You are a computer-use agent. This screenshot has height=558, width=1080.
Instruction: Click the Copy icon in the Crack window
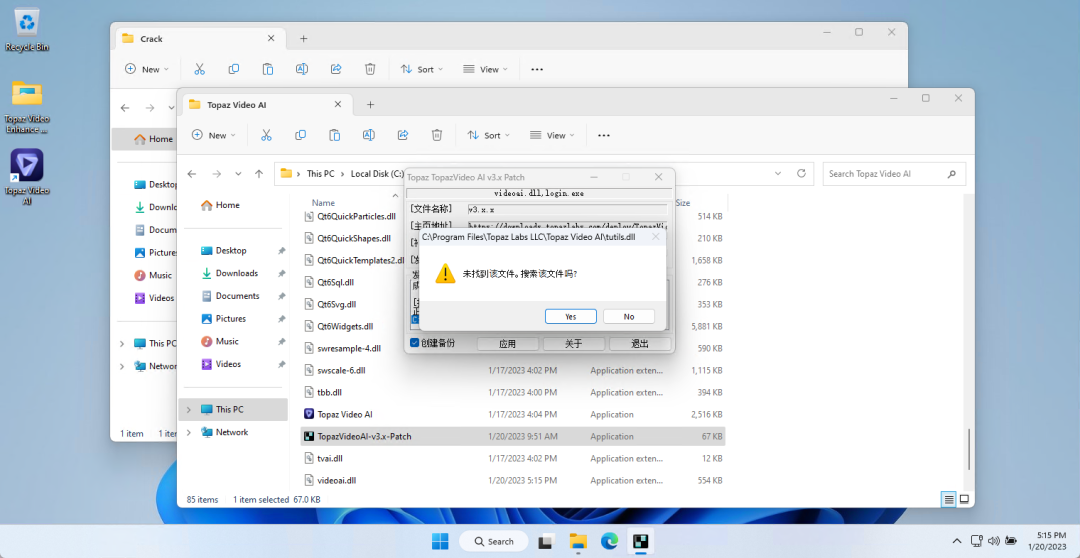coord(233,69)
